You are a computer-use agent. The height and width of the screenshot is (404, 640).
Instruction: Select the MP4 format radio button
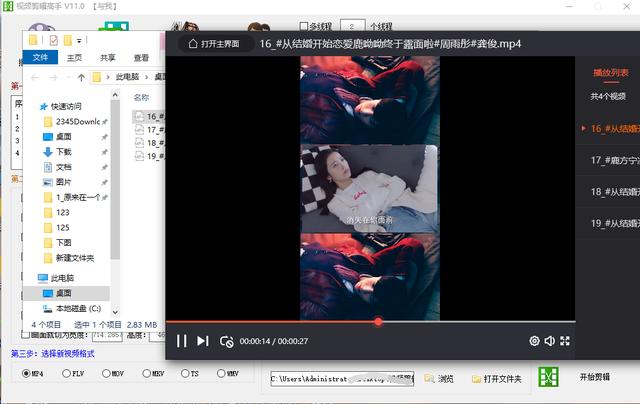[x=26, y=373]
